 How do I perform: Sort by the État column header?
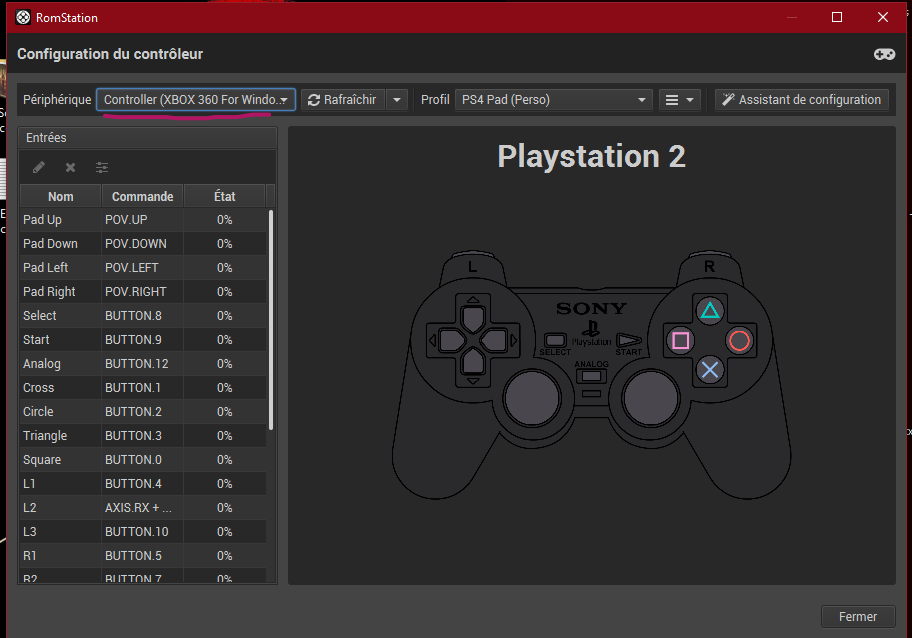[x=225, y=197]
